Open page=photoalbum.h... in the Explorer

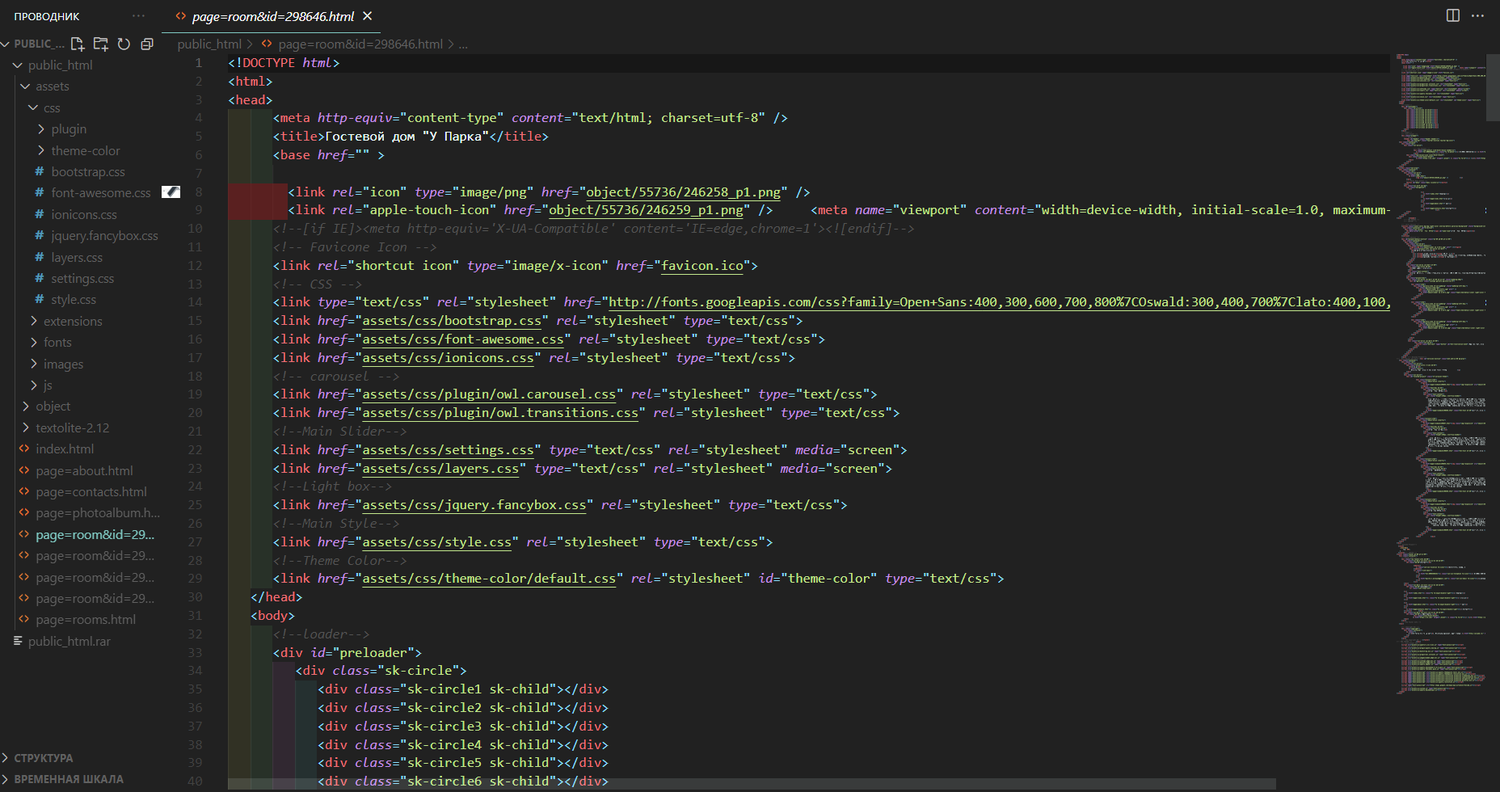click(x=98, y=513)
